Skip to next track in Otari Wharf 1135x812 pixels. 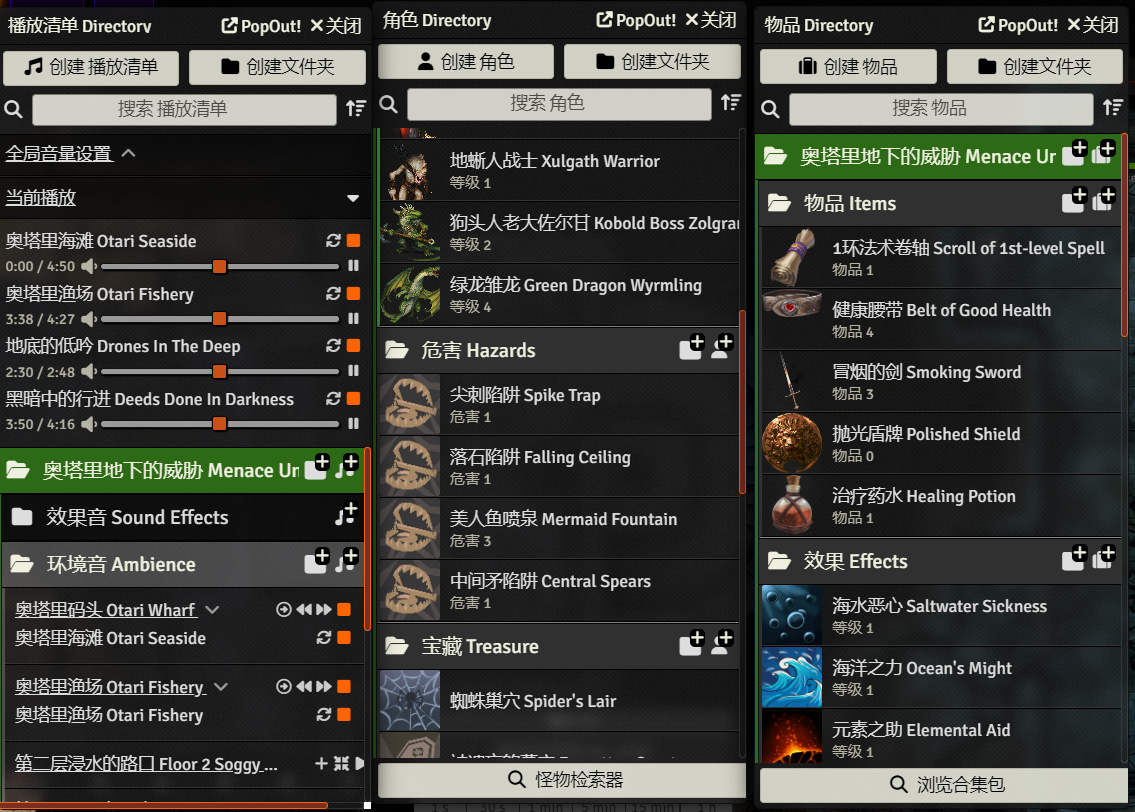324,609
